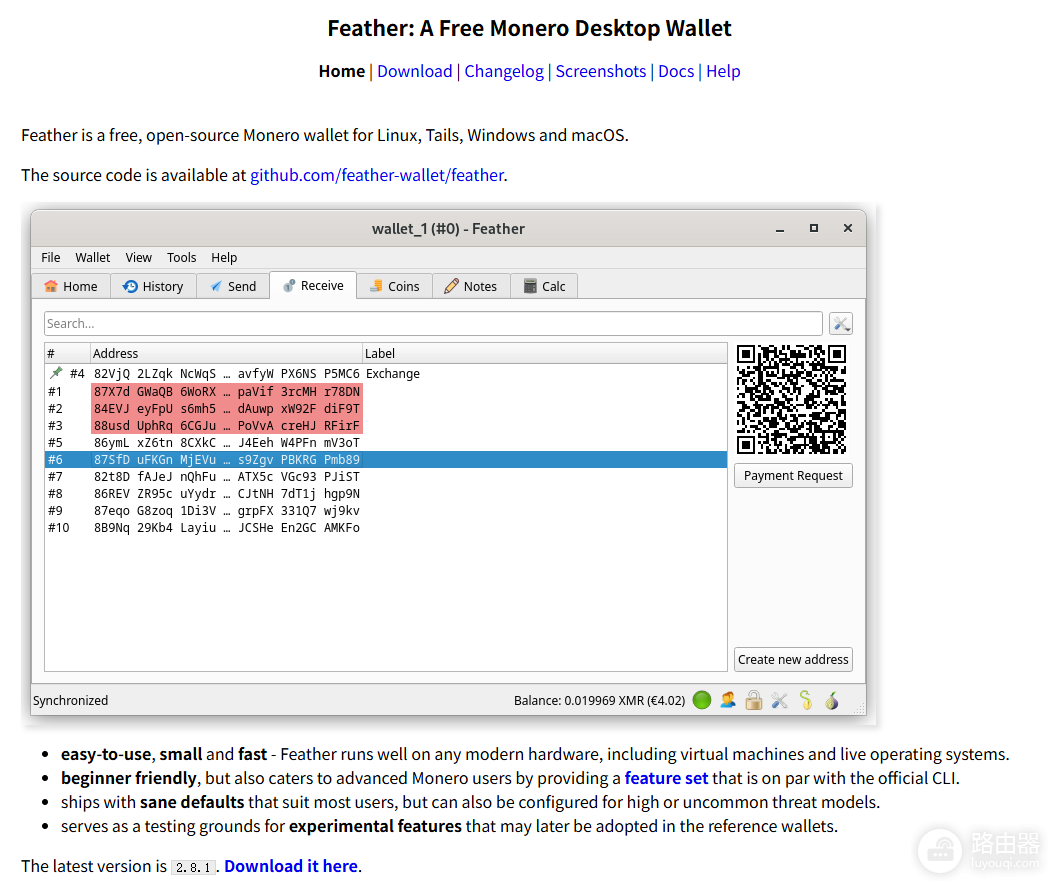Switch to the Coins tab
The image size is (1058, 891).
point(395,286)
